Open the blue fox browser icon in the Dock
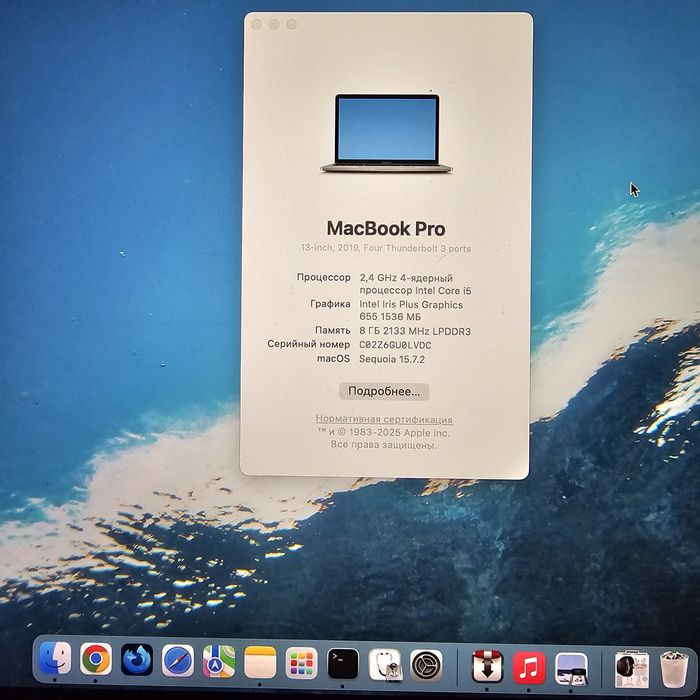The height and width of the screenshot is (700, 700). 137,659
